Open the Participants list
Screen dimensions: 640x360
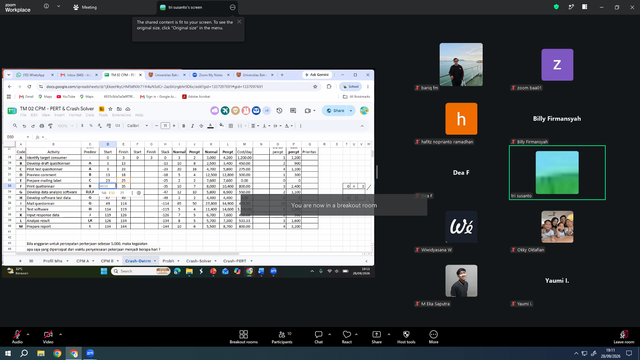(282, 337)
